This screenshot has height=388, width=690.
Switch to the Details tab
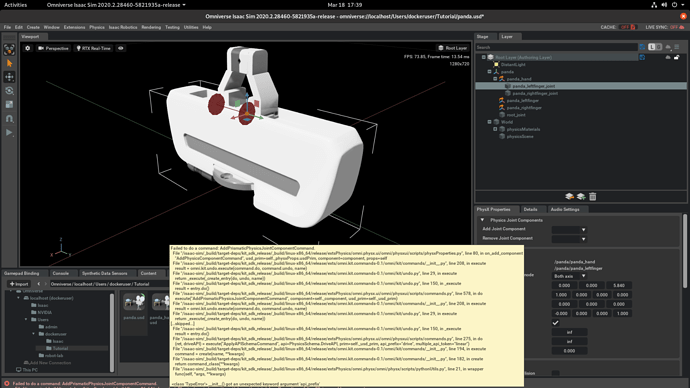(530, 209)
